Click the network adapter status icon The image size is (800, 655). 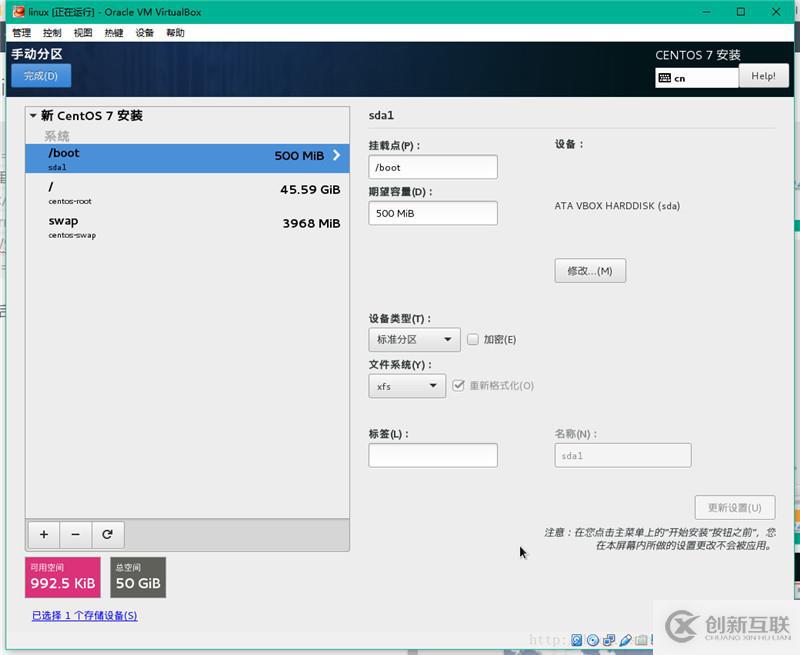coord(608,639)
